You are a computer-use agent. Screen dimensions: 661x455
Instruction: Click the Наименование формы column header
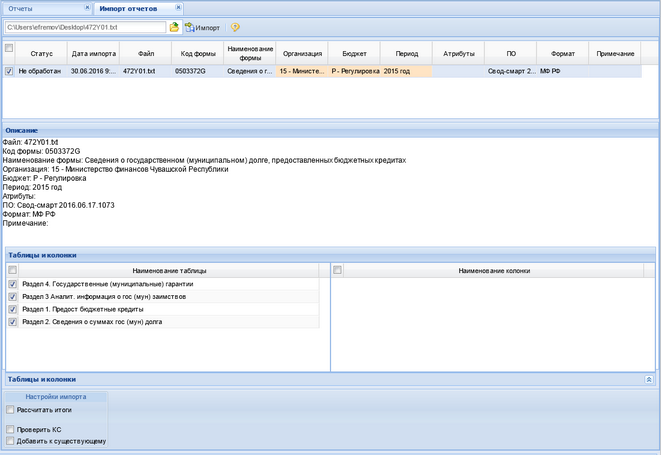tap(250, 54)
